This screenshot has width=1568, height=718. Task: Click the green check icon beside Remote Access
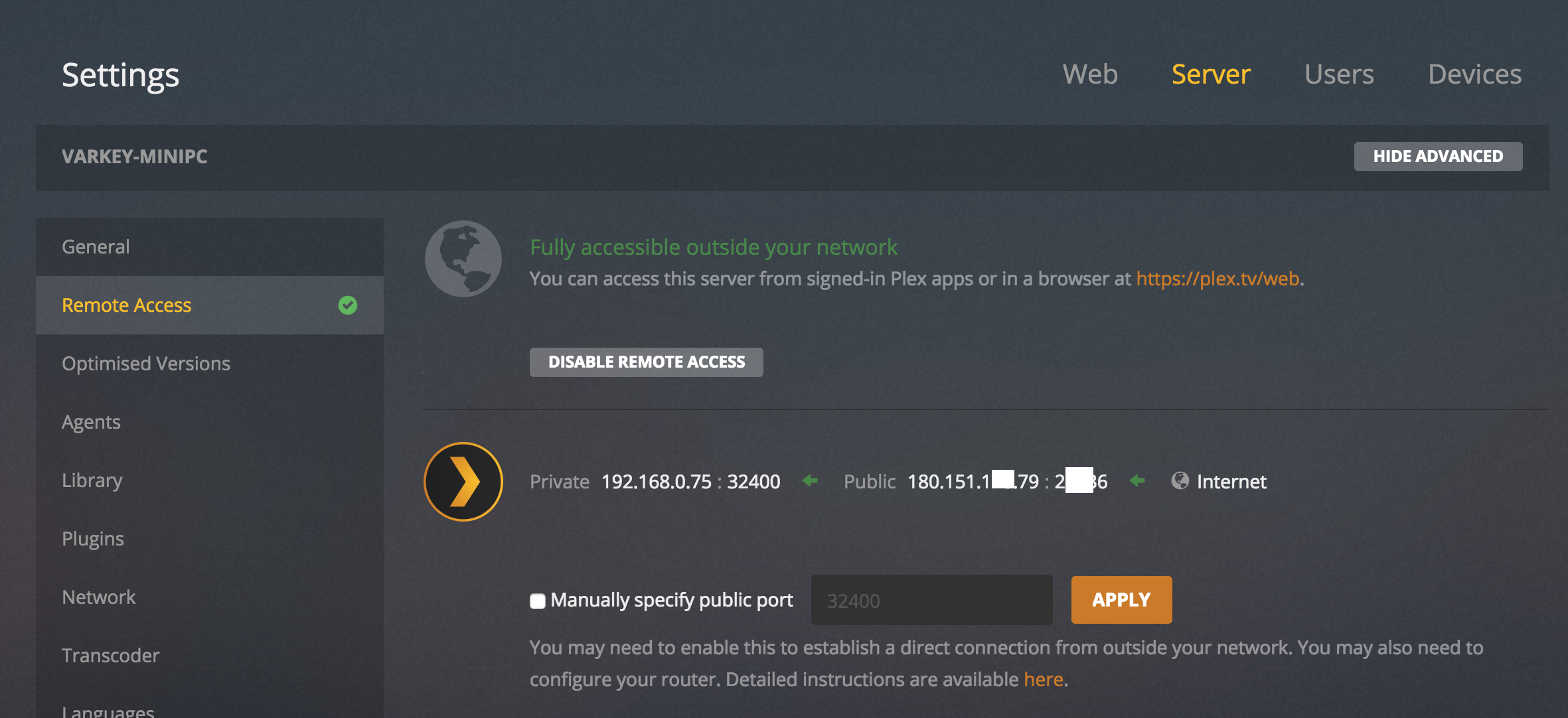pyautogui.click(x=347, y=305)
